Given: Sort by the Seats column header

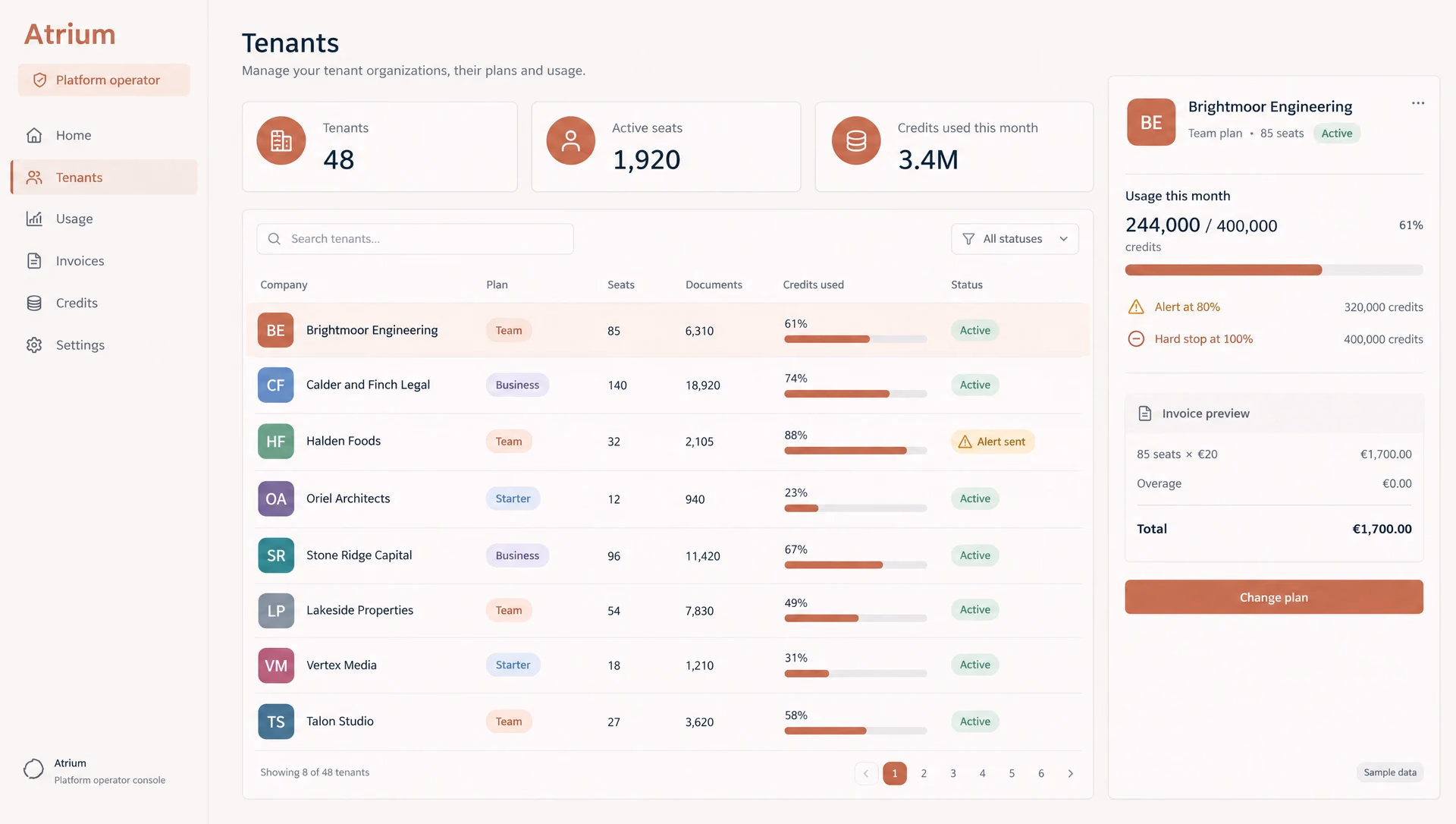Looking at the screenshot, I should click(x=620, y=285).
